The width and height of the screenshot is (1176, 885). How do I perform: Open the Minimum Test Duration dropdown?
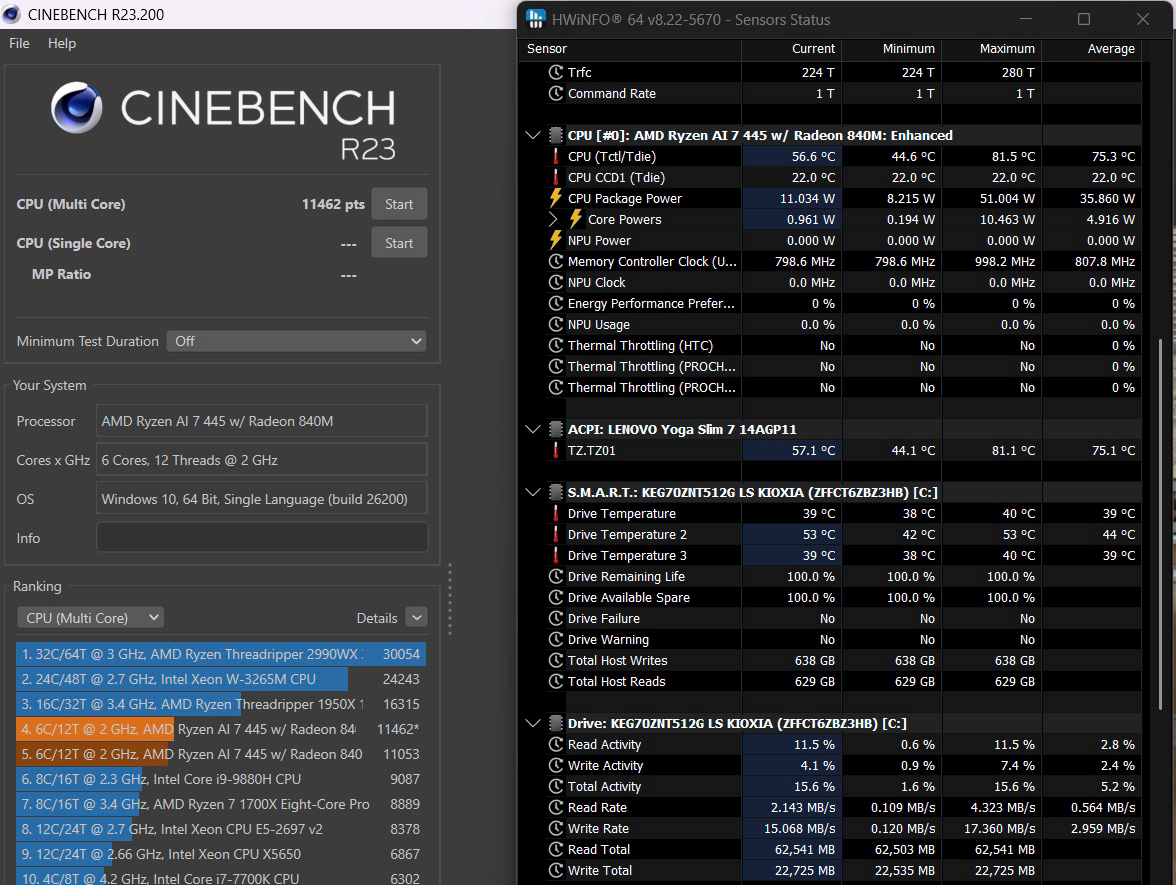tap(296, 341)
